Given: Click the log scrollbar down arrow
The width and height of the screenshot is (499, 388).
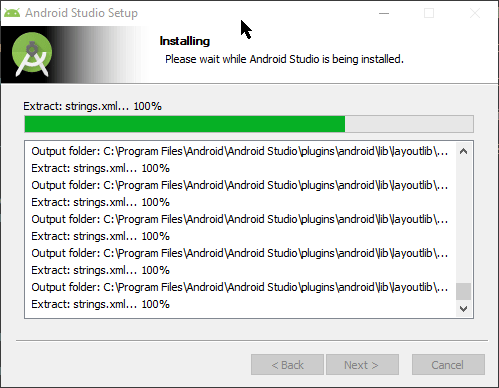Looking at the screenshot, I should pyautogui.click(x=463, y=309).
